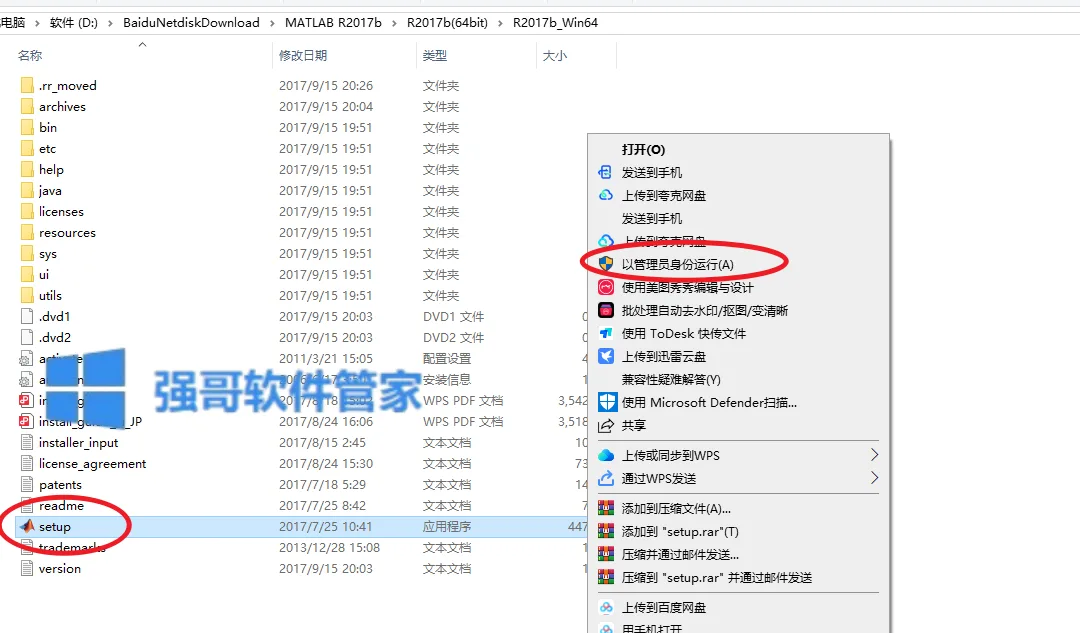1080x633 pixels.
Task: Select the help folder icon
Action: (27, 169)
